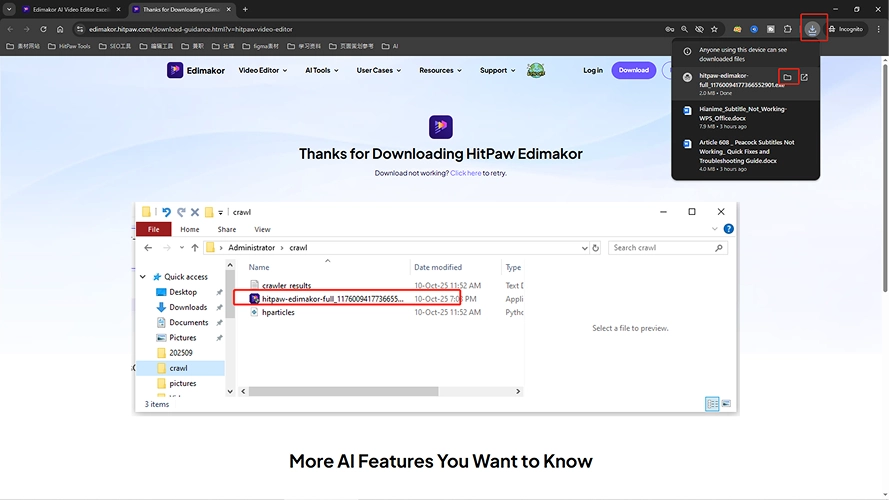Expand the Support menu
This screenshot has height=500, width=889.
point(497,70)
